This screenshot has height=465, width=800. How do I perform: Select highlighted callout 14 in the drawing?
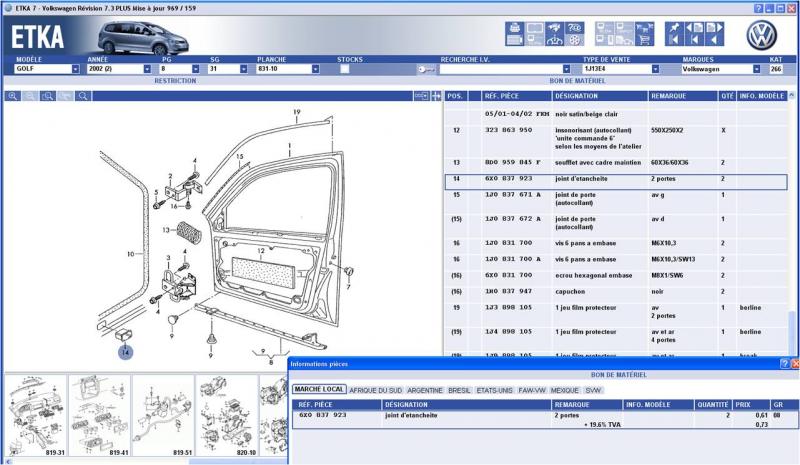pyautogui.click(x=126, y=352)
